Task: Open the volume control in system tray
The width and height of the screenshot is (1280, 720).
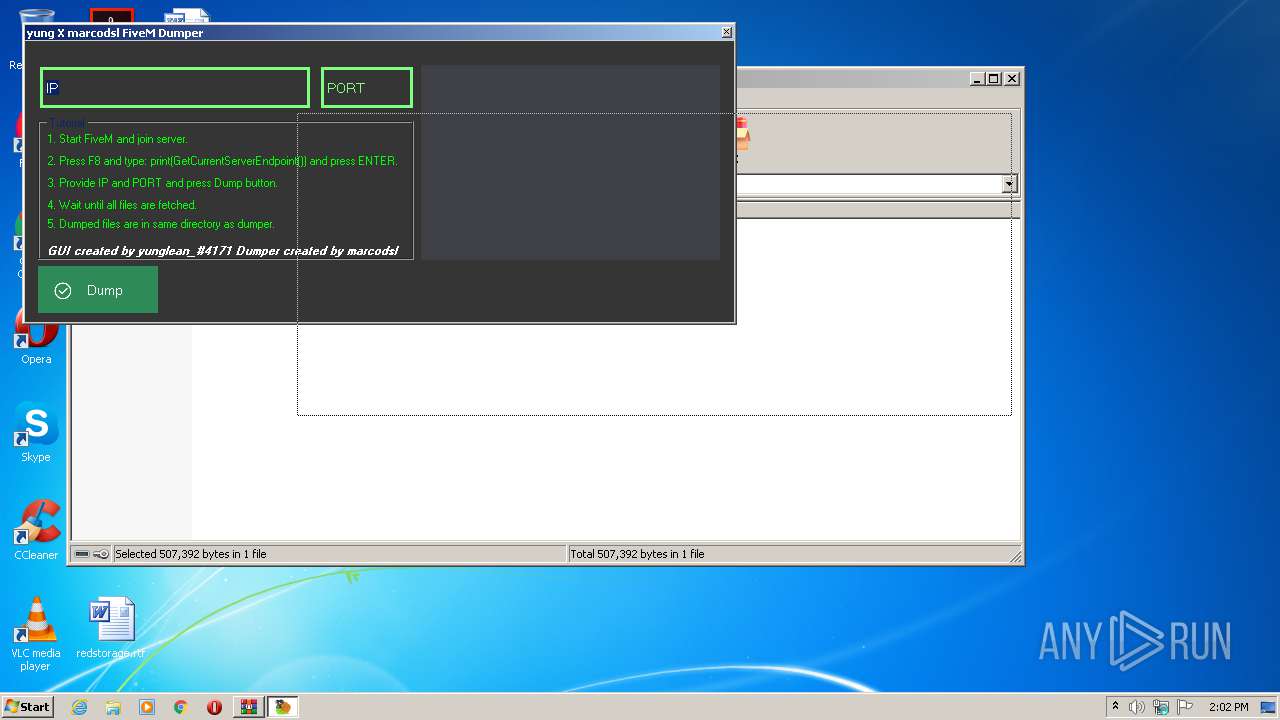Action: (x=1137, y=707)
